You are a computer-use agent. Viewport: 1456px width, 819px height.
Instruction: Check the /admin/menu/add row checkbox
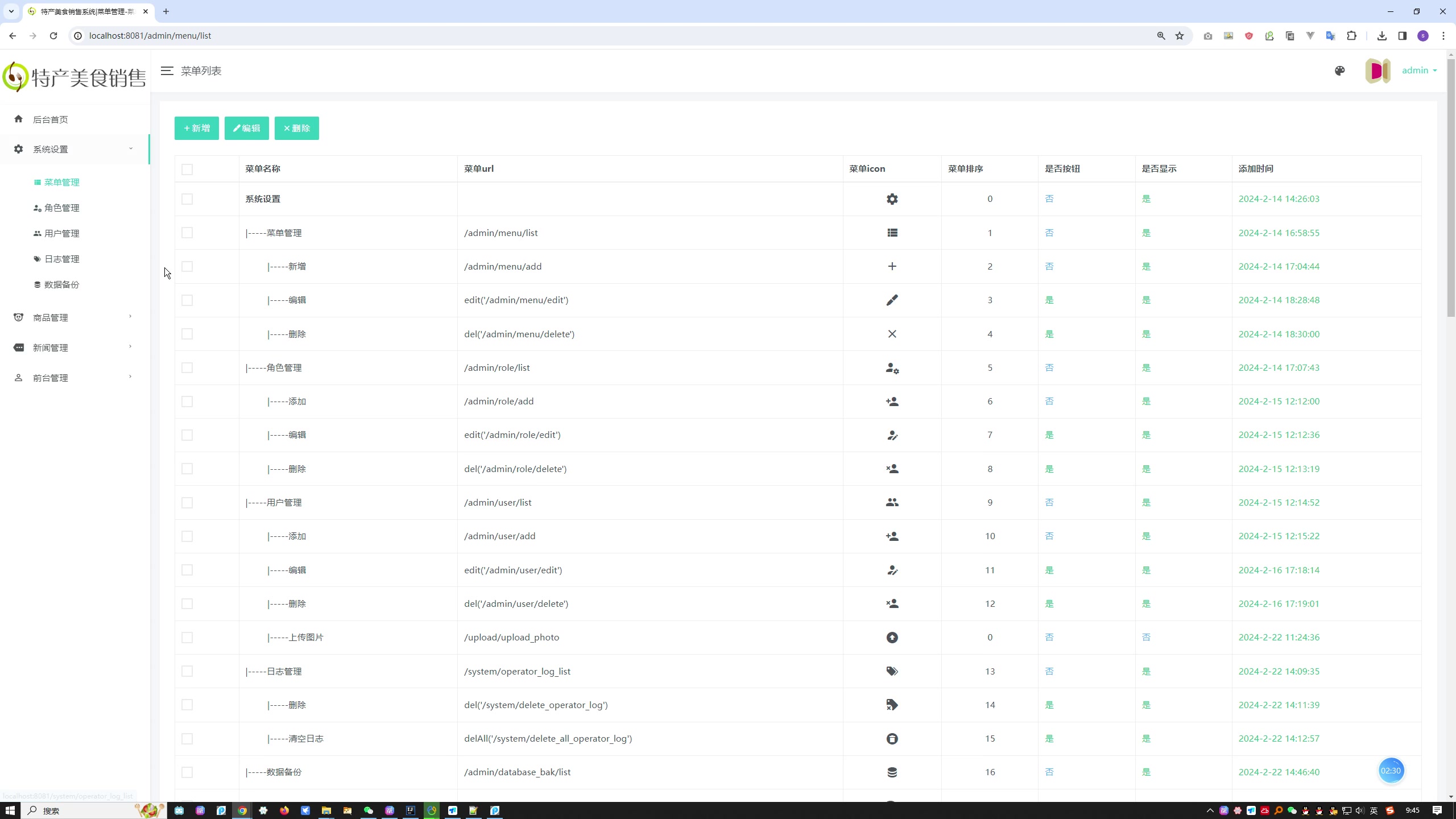pyautogui.click(x=187, y=266)
